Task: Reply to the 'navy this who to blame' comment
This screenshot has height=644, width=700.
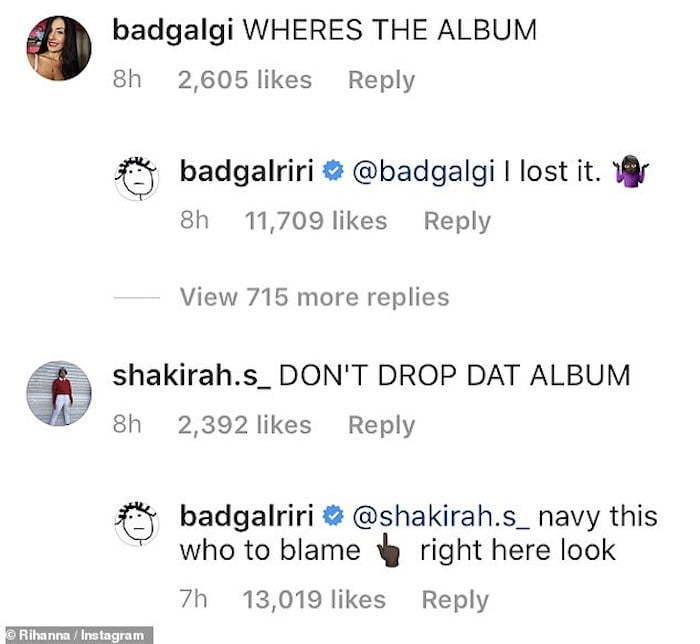Action: point(455,600)
